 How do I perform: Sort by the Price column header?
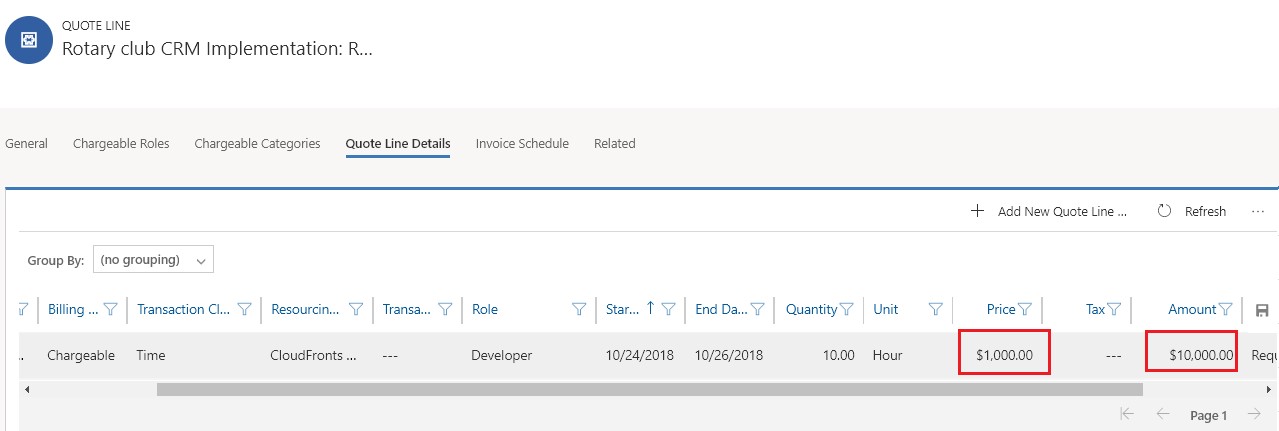click(1001, 310)
